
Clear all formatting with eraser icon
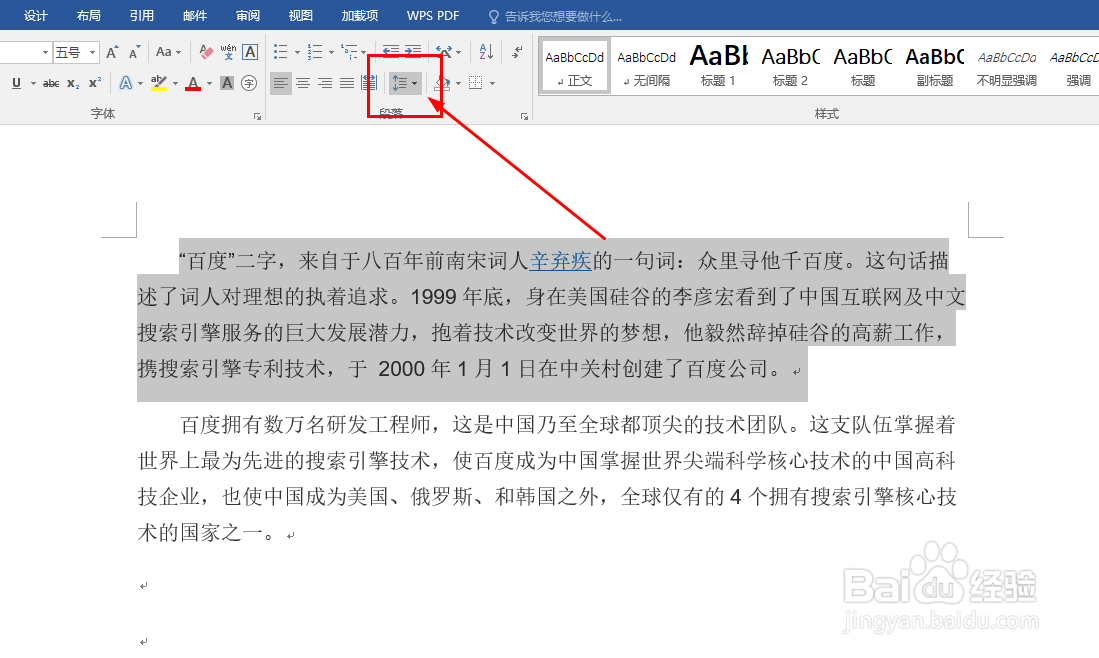coord(205,52)
